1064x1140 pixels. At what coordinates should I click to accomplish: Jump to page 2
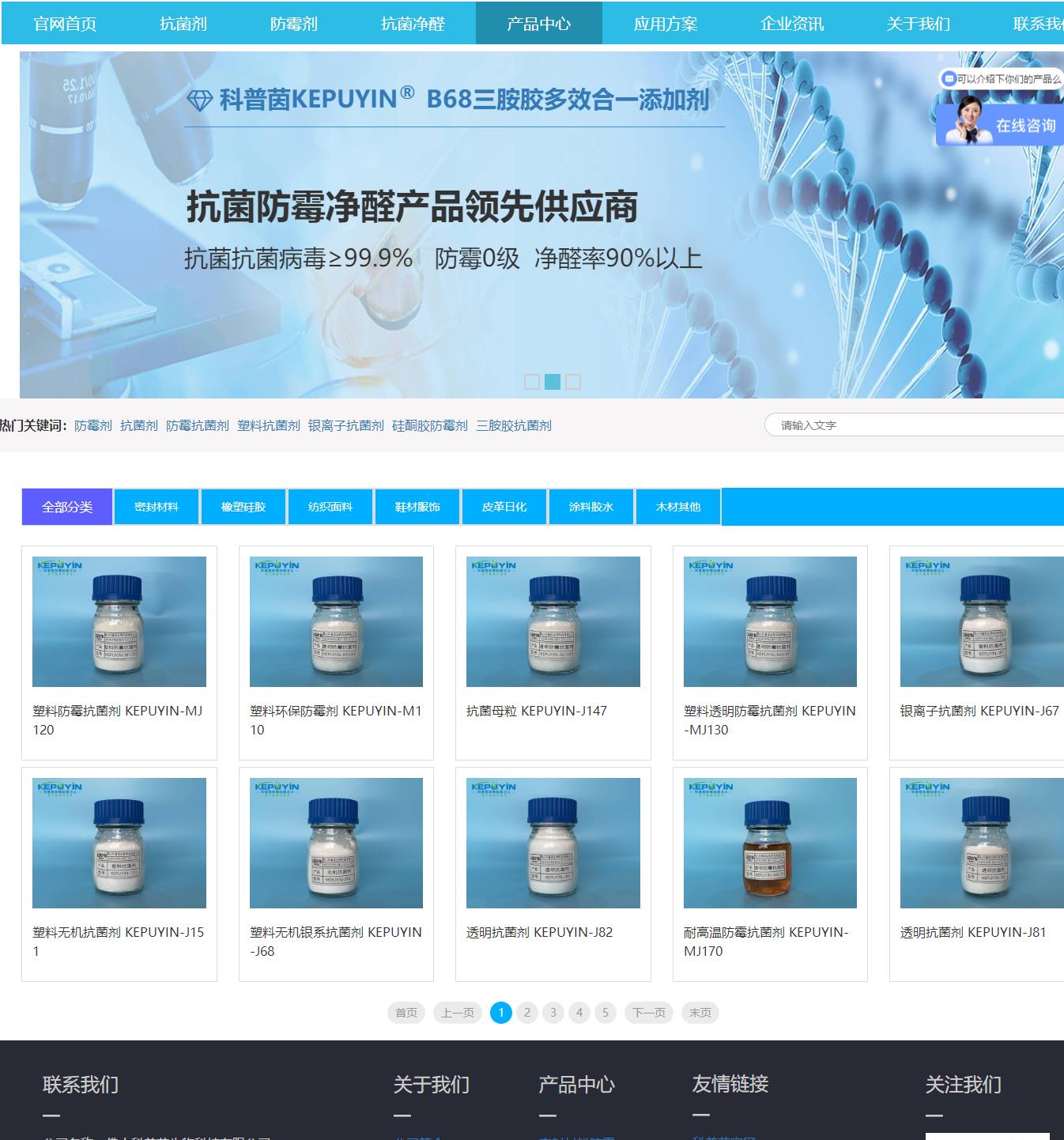[527, 1013]
